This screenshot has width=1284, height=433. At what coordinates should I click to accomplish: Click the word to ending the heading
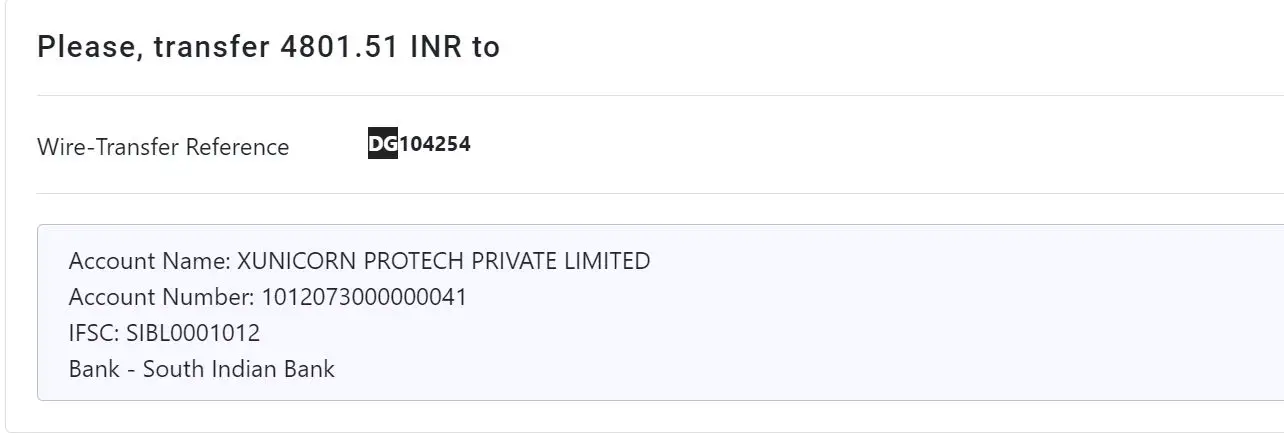click(485, 47)
